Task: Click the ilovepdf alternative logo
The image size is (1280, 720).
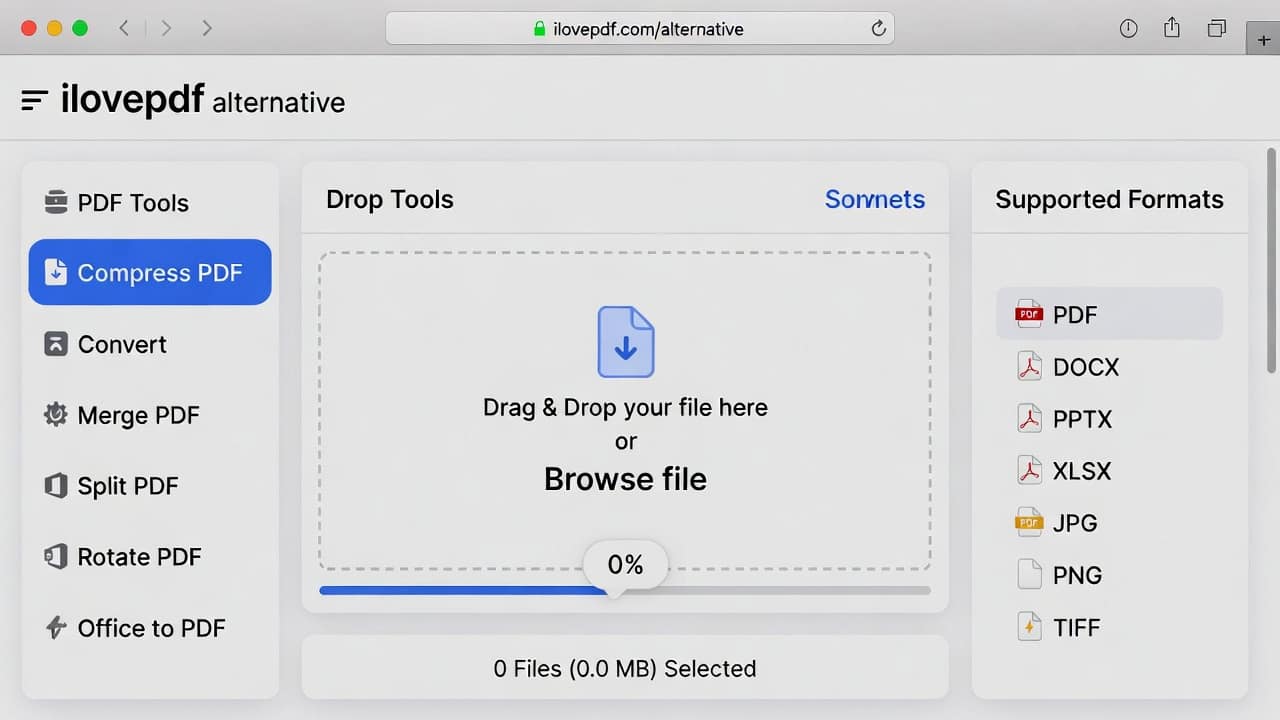Action: pyautogui.click(x=203, y=100)
